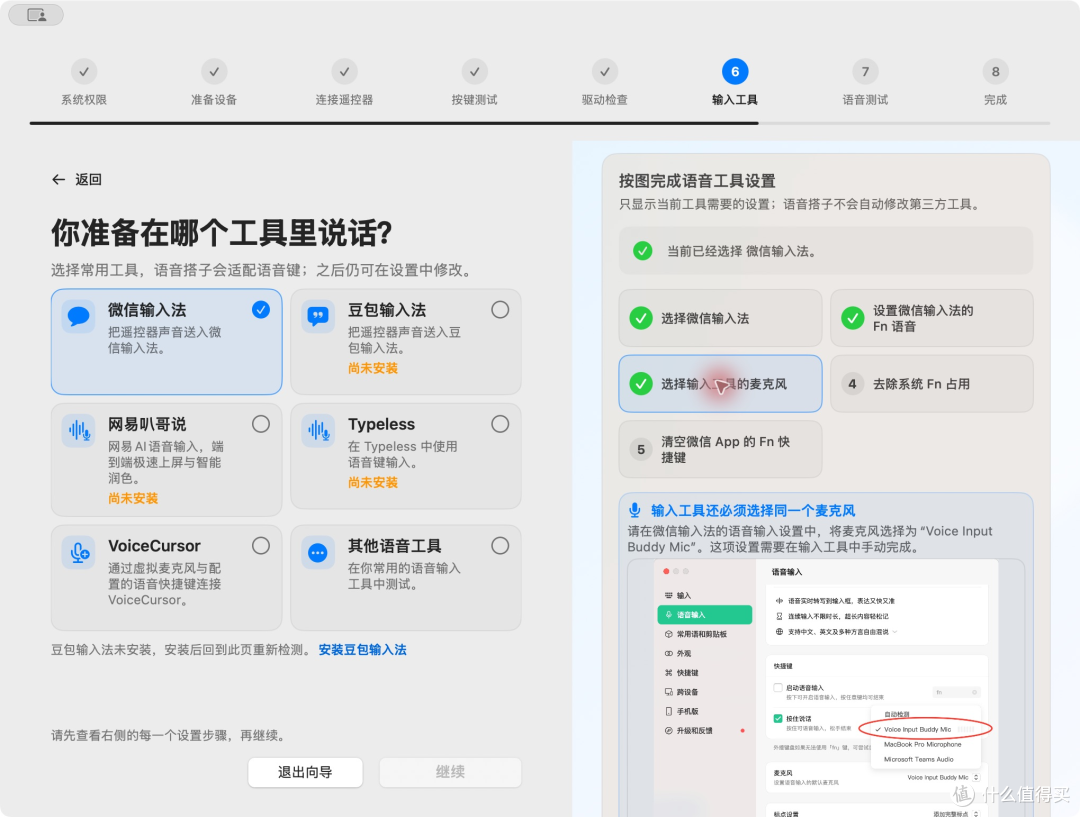Click the 退出向导 button
The image size is (1080, 817).
[305, 772]
